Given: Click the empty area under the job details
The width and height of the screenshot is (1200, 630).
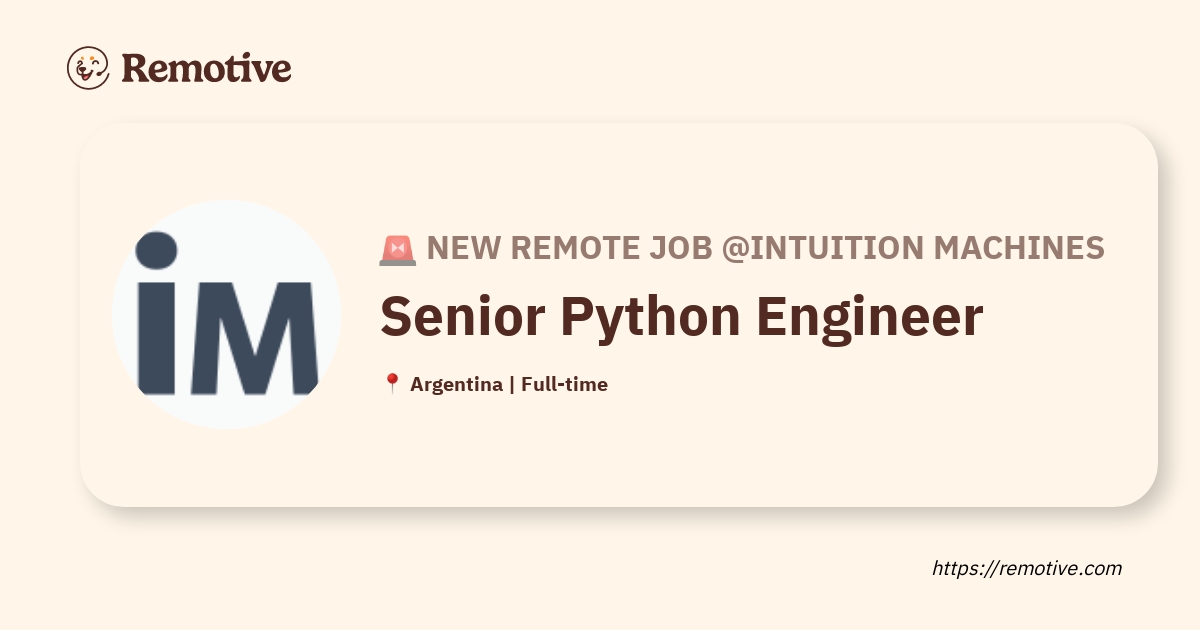Looking at the screenshot, I should pyautogui.click(x=700, y=450).
